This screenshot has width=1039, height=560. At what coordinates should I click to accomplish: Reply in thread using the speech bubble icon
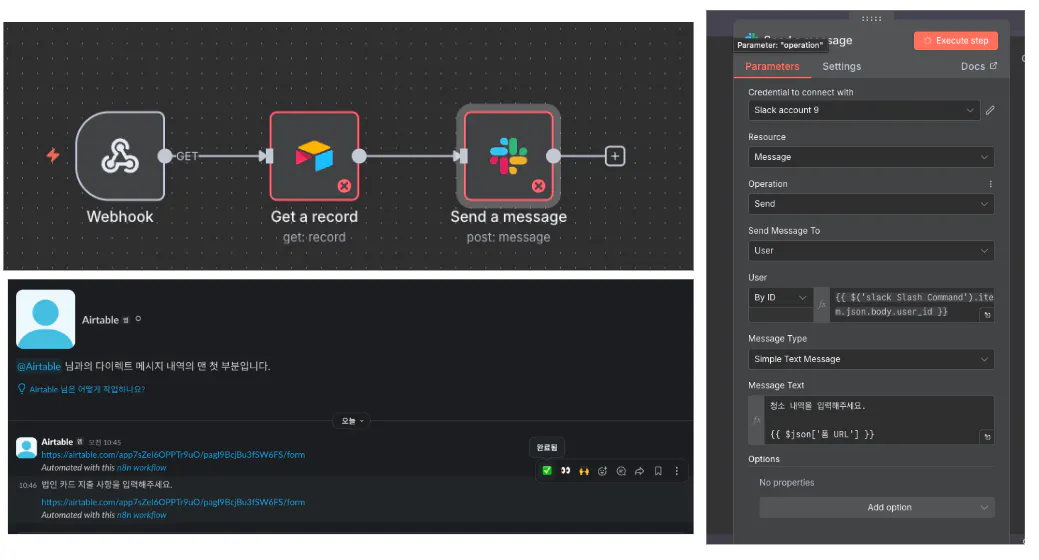tap(621, 471)
